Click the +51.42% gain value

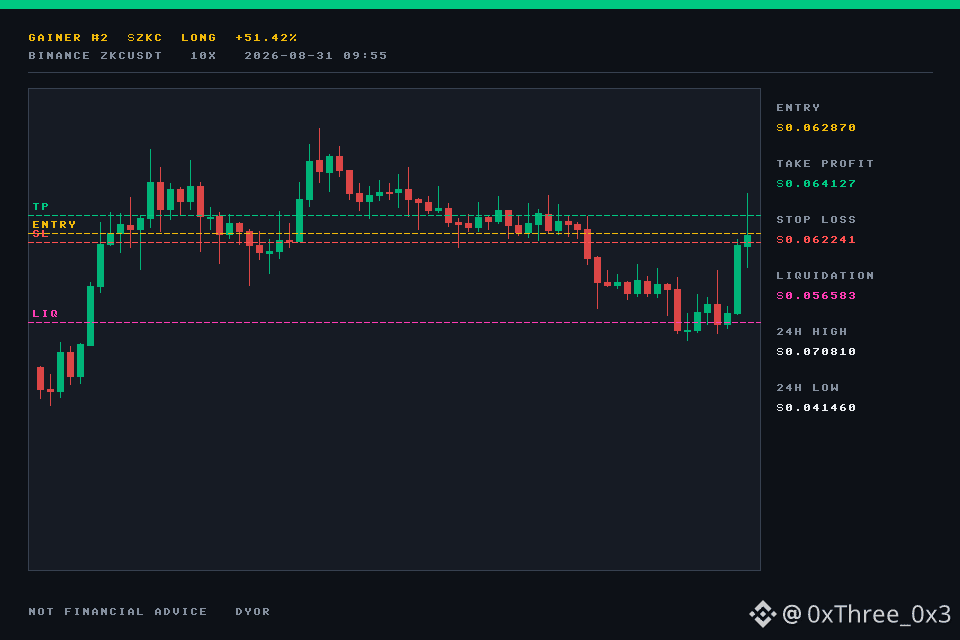tap(266, 37)
